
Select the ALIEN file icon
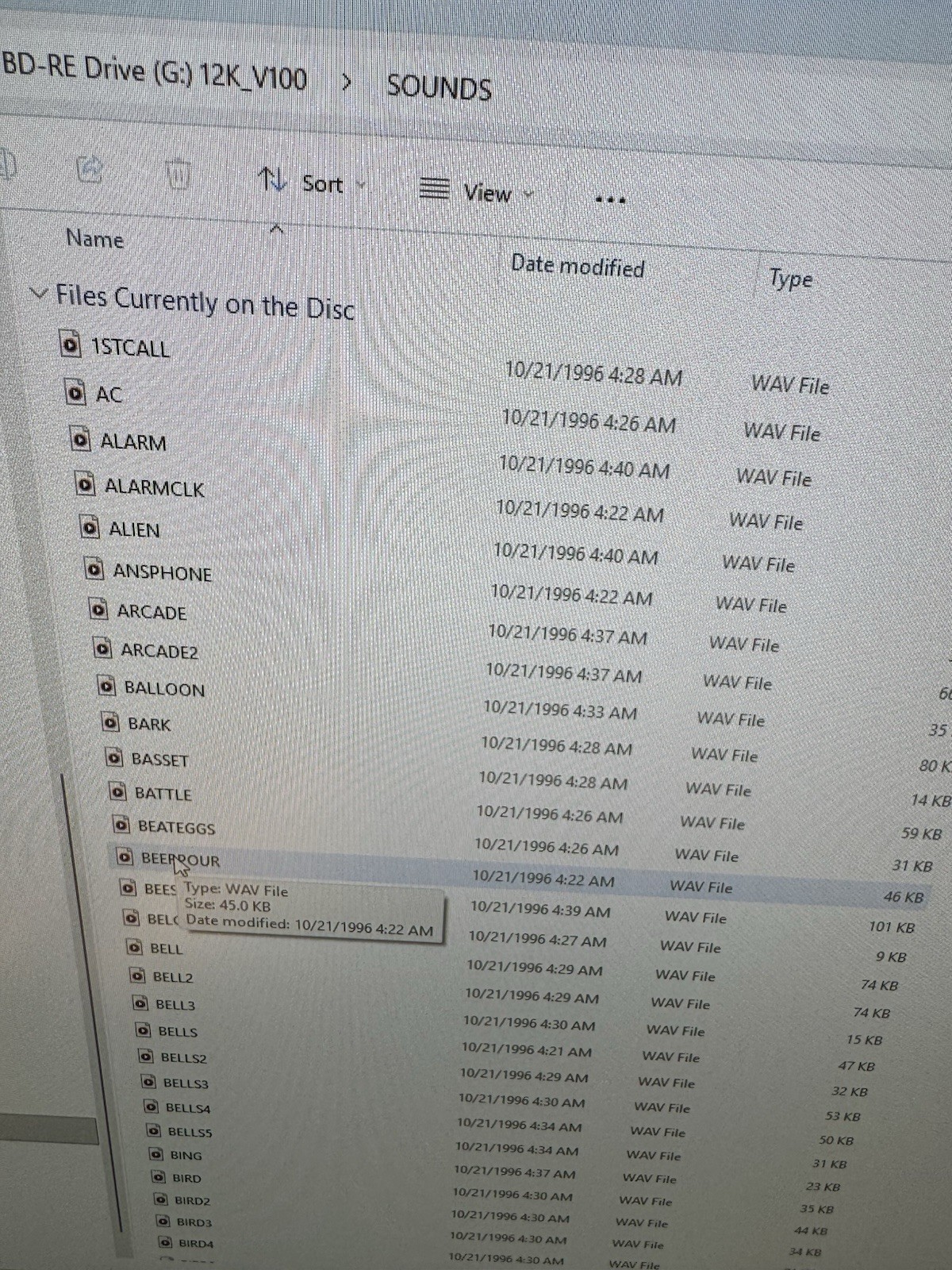click(x=90, y=527)
